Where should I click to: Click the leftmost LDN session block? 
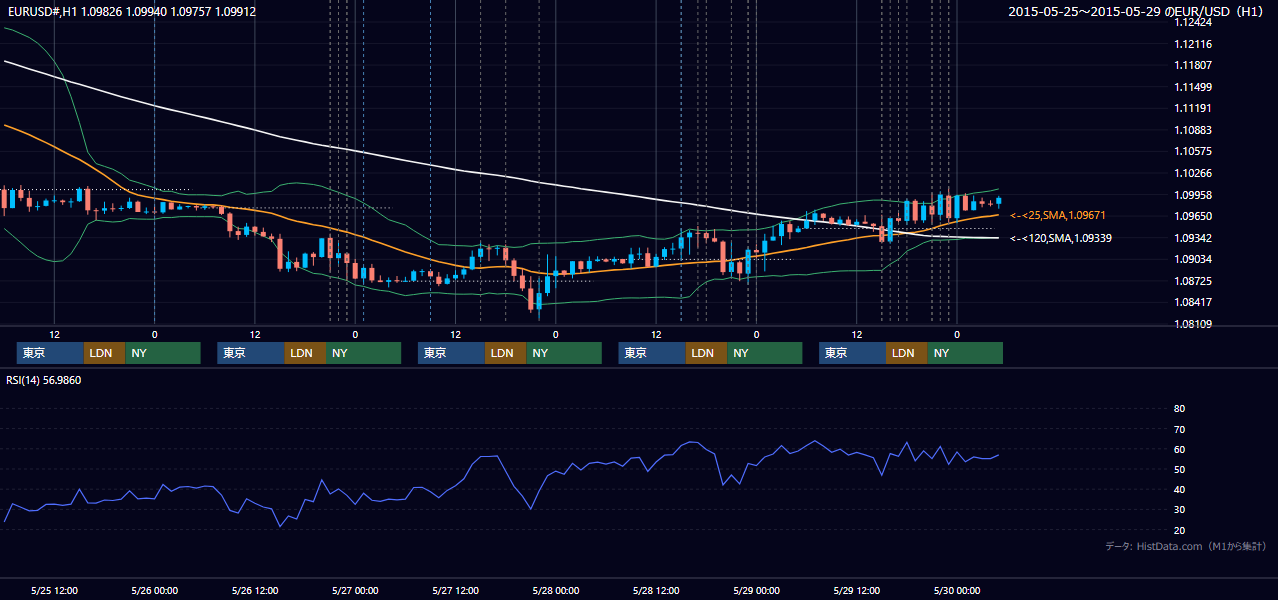coord(103,353)
